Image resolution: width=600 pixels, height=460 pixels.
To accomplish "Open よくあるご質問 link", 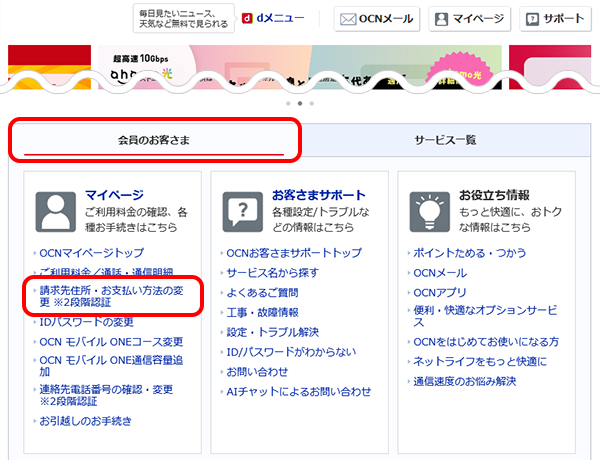I will 262,293.
